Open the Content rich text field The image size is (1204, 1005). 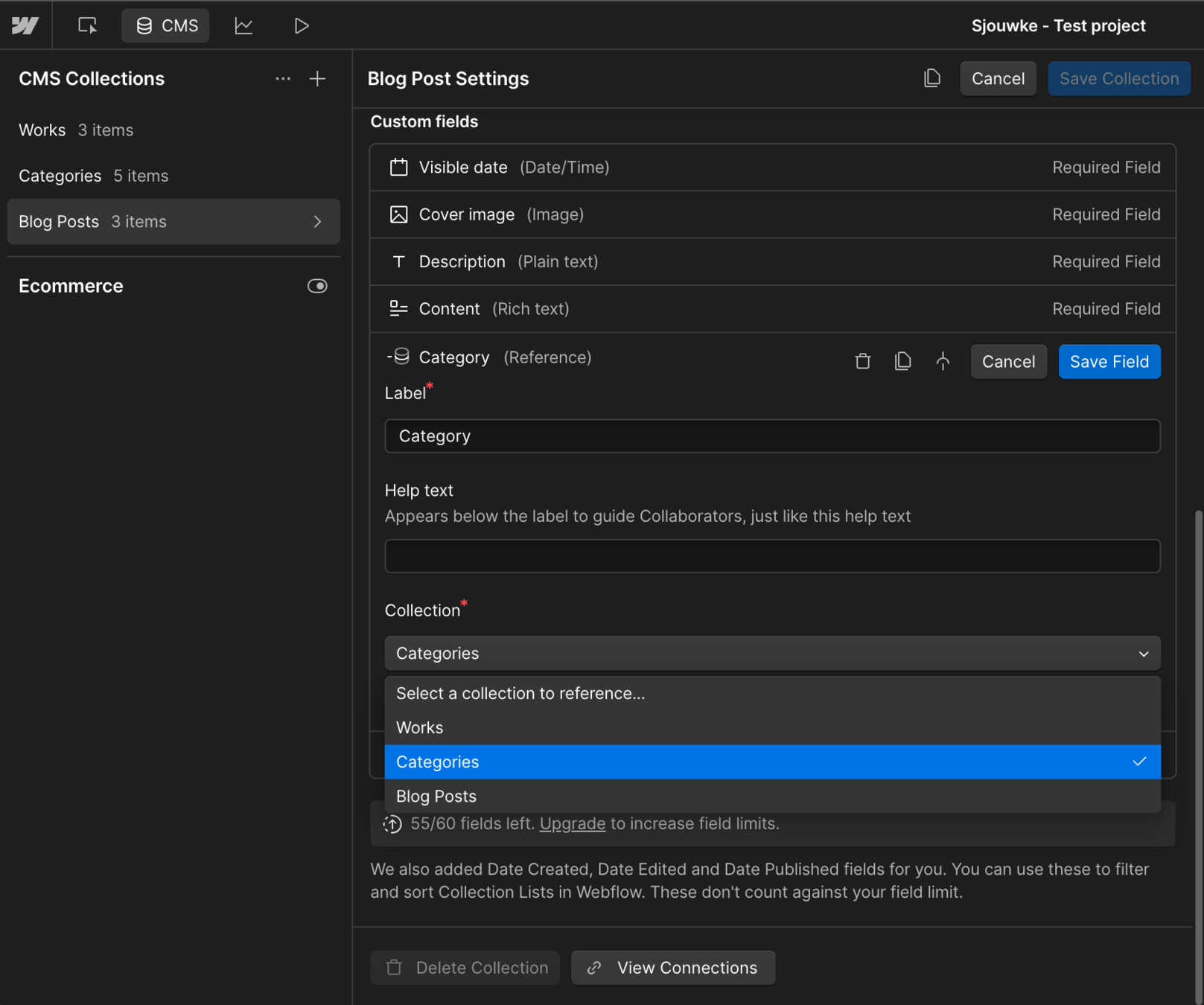[773, 309]
